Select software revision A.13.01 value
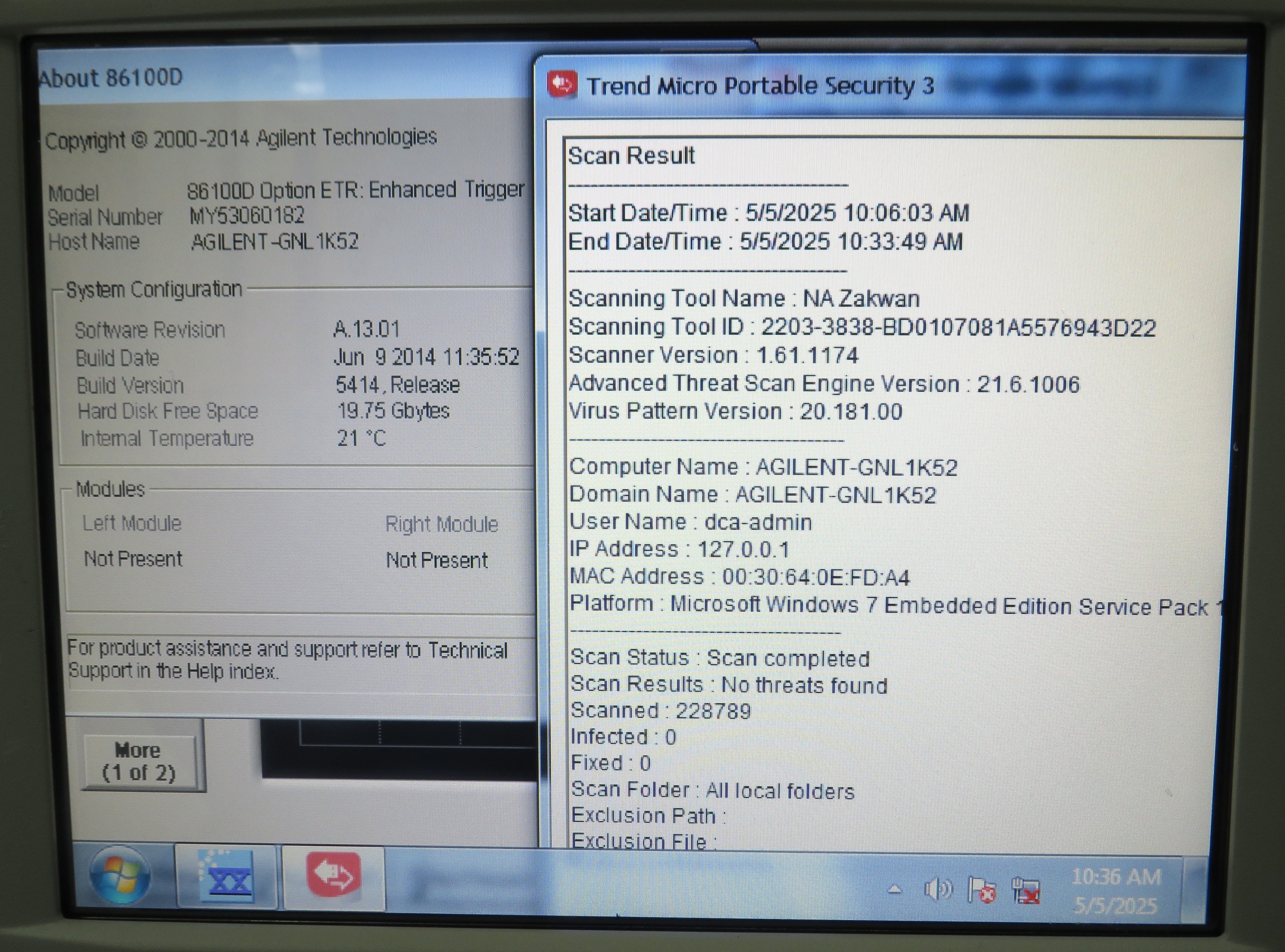Viewport: 1285px width, 952px height. (366, 329)
